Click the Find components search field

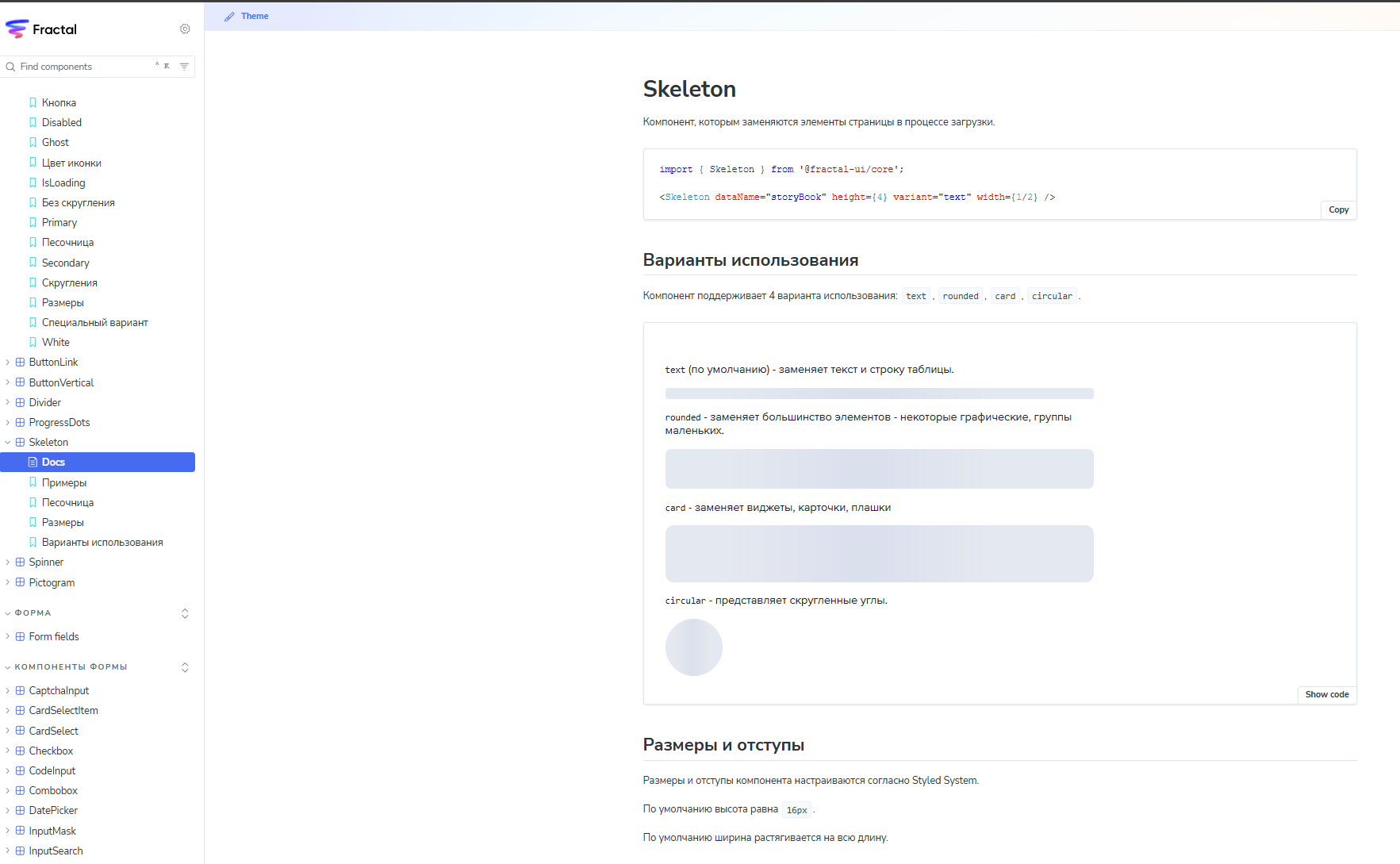click(83, 67)
